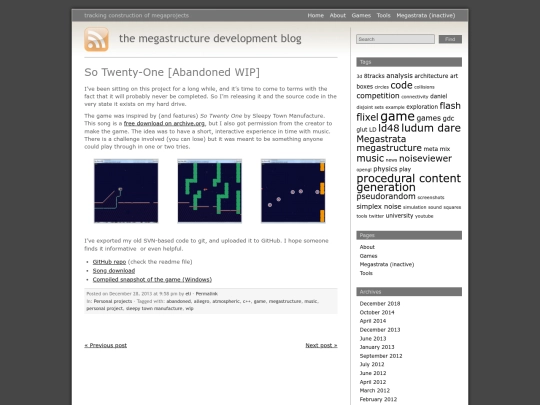
Task: Select the physics tag in tag cloud
Action: [385, 169]
